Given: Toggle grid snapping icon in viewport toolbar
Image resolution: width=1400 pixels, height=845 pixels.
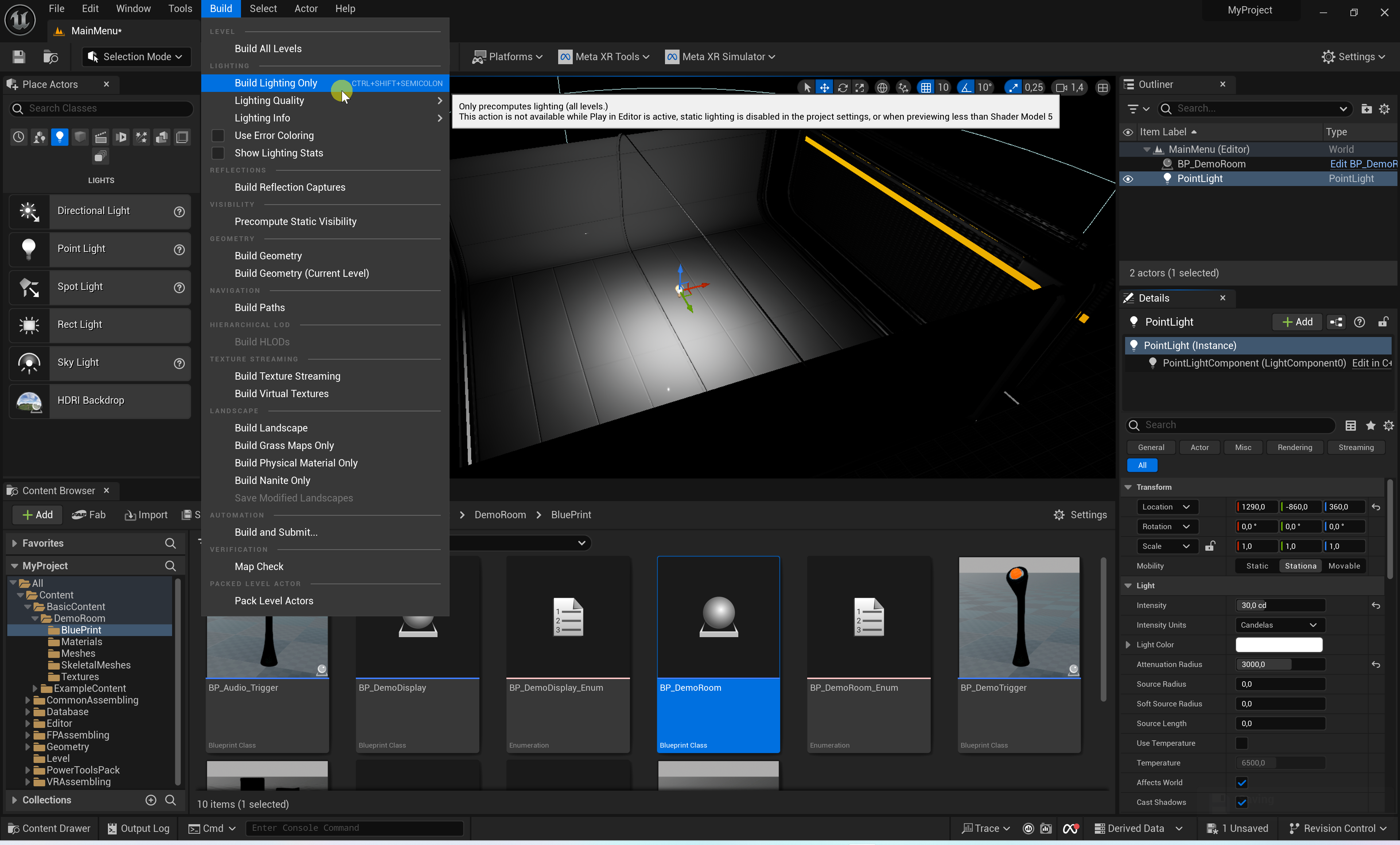Looking at the screenshot, I should click(926, 87).
